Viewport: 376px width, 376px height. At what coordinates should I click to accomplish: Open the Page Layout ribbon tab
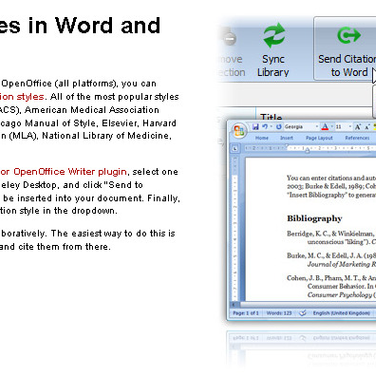[x=319, y=138]
